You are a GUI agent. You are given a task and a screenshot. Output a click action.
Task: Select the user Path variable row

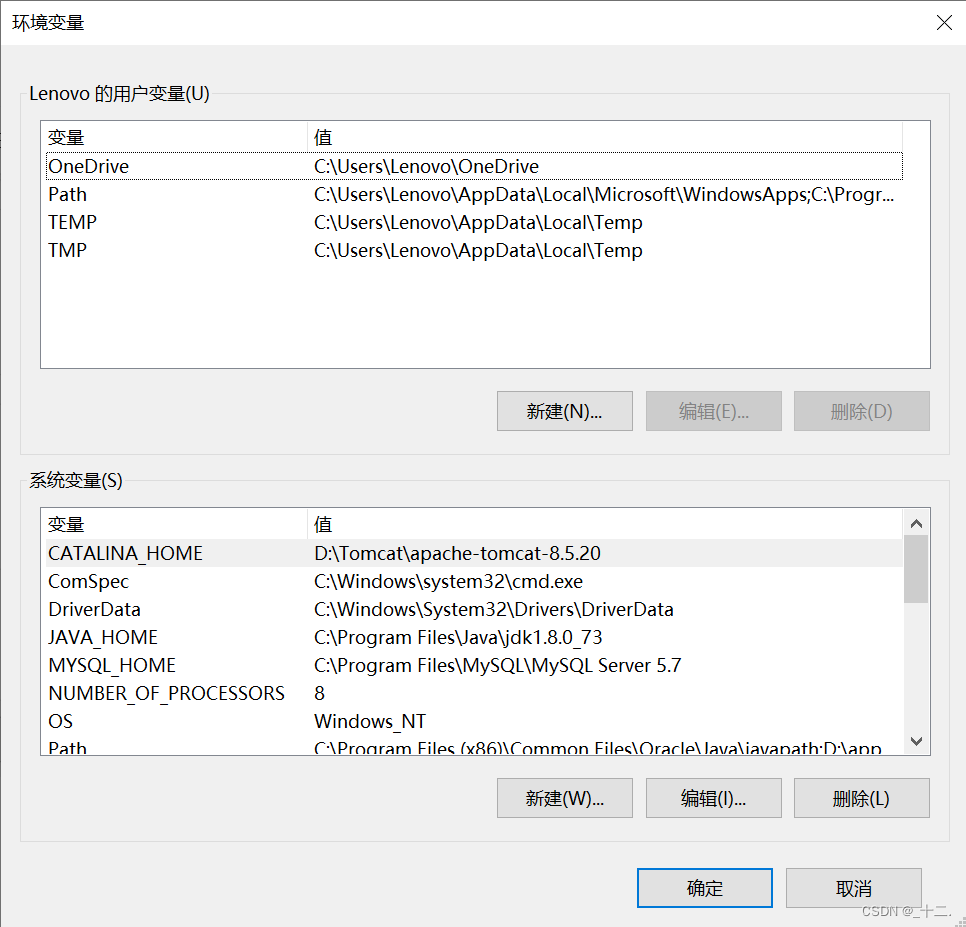[x=474, y=194]
